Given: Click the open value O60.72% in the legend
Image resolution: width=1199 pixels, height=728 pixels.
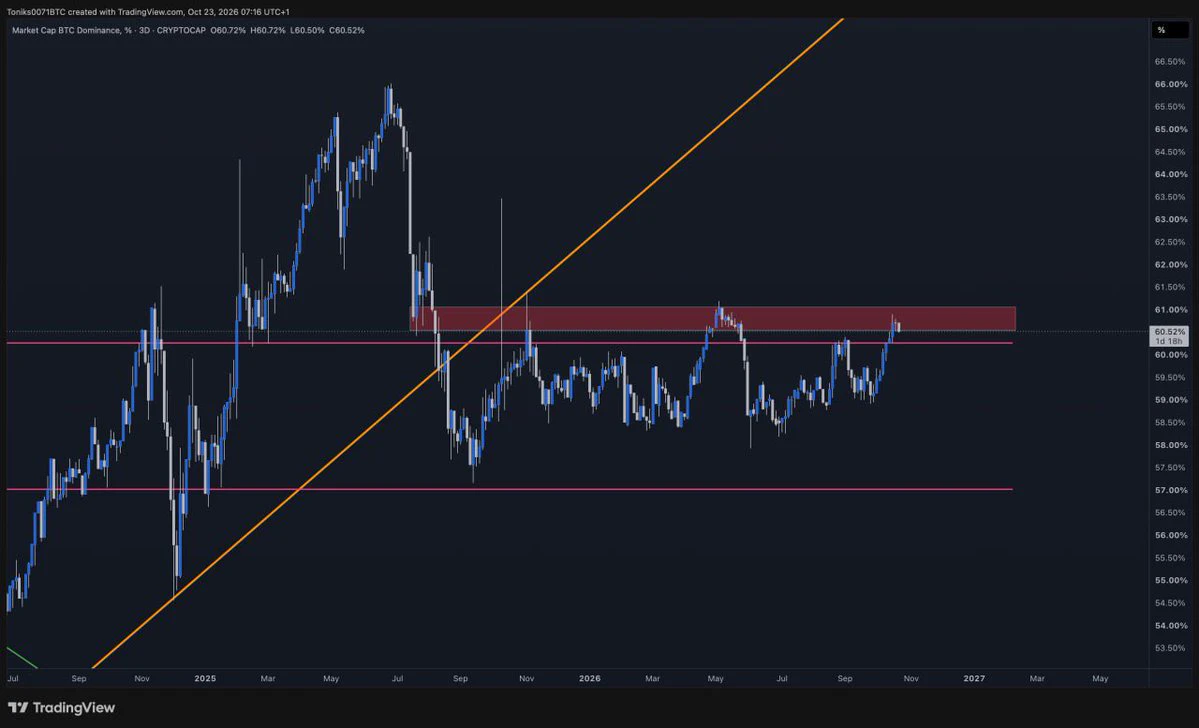Looking at the screenshot, I should 228,31.
